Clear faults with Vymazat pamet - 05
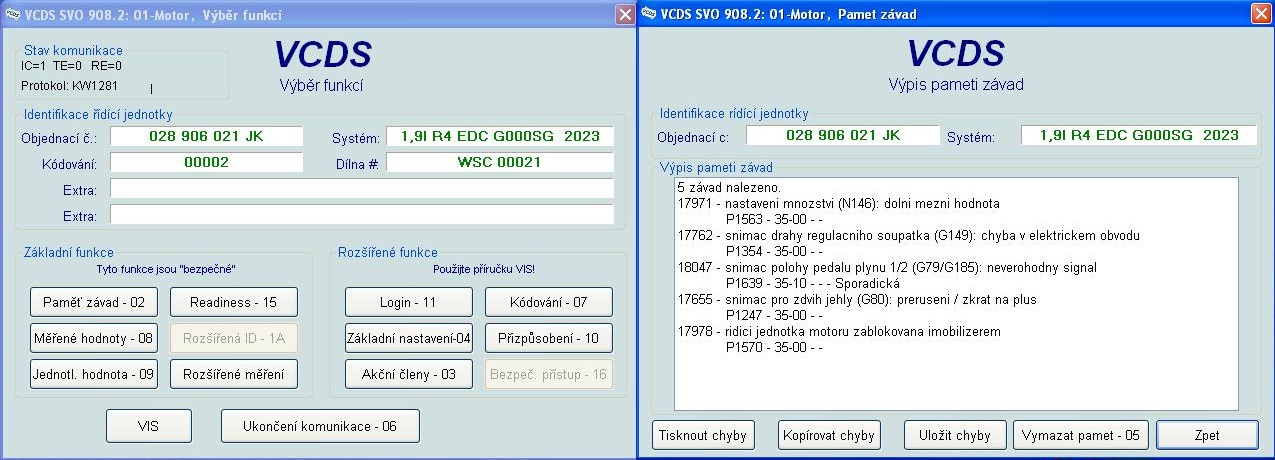This screenshot has height=460, width=1275. (1082, 435)
